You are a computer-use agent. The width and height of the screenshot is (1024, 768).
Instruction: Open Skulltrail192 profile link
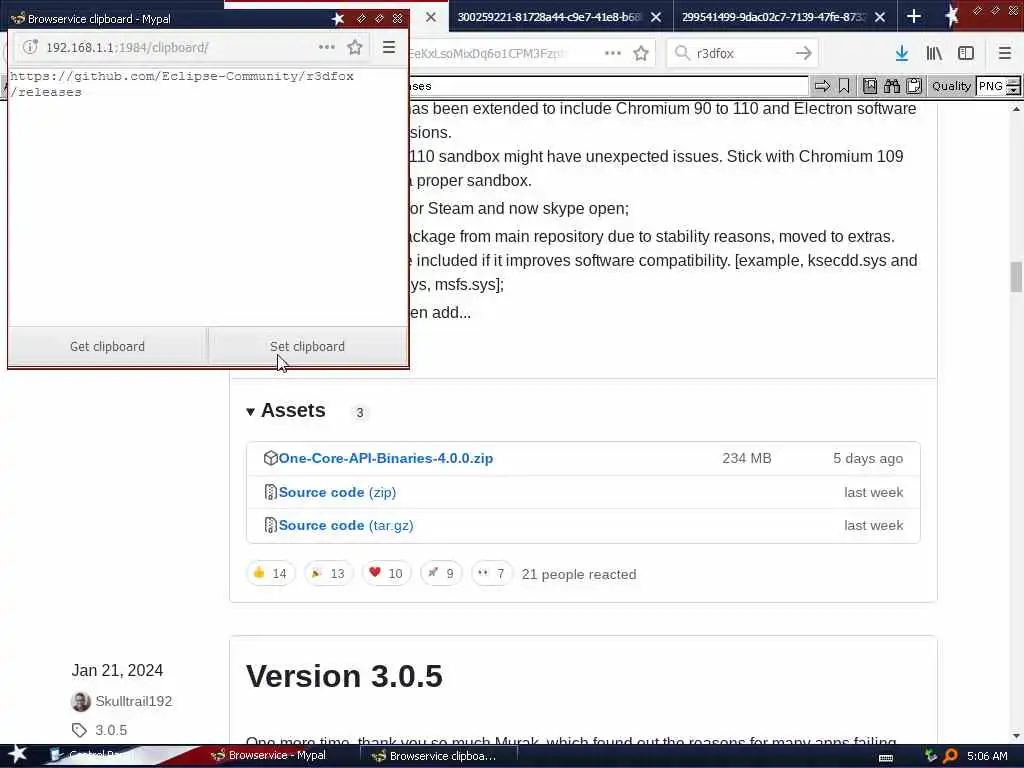coord(133,701)
